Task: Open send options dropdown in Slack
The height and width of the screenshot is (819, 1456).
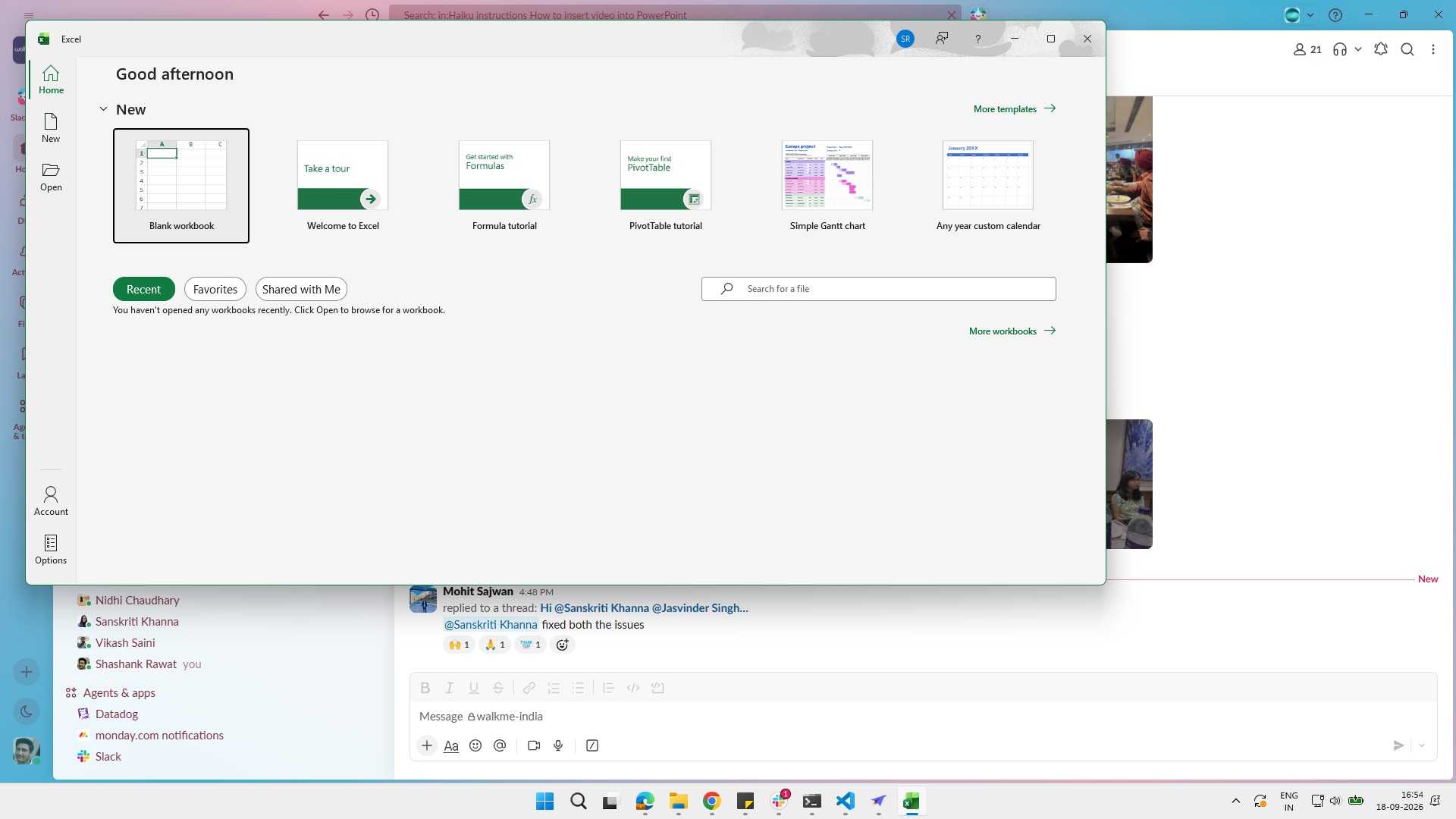Action: [x=1422, y=745]
